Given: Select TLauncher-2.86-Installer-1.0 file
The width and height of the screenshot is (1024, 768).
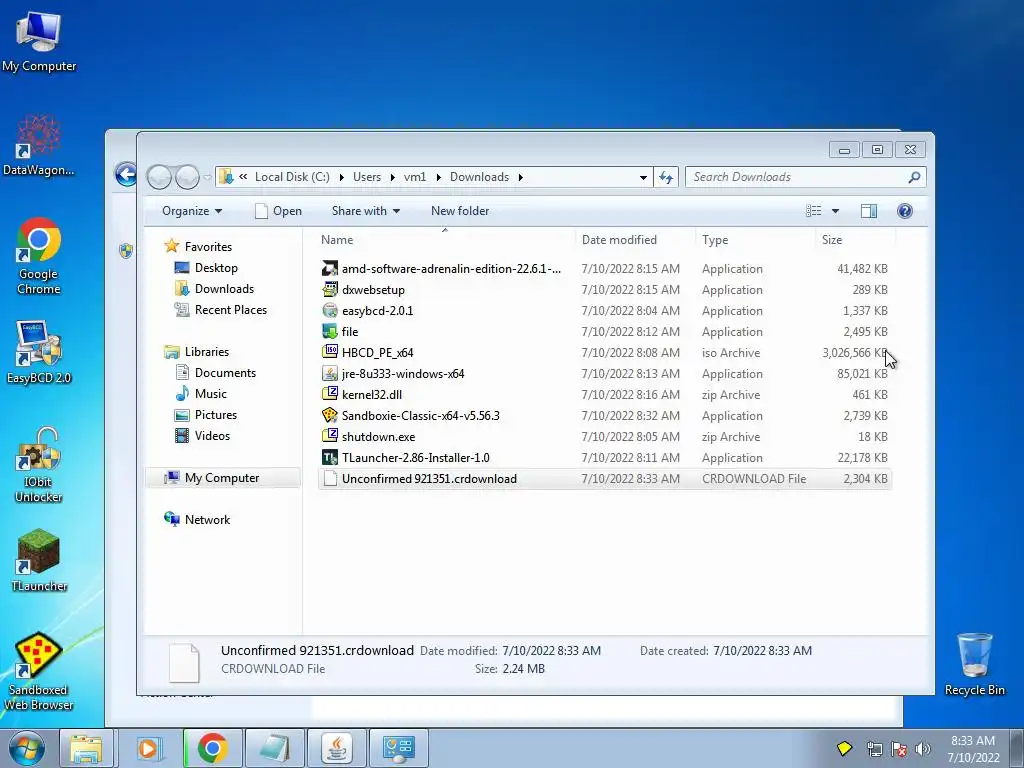Looking at the screenshot, I should [605, 458].
